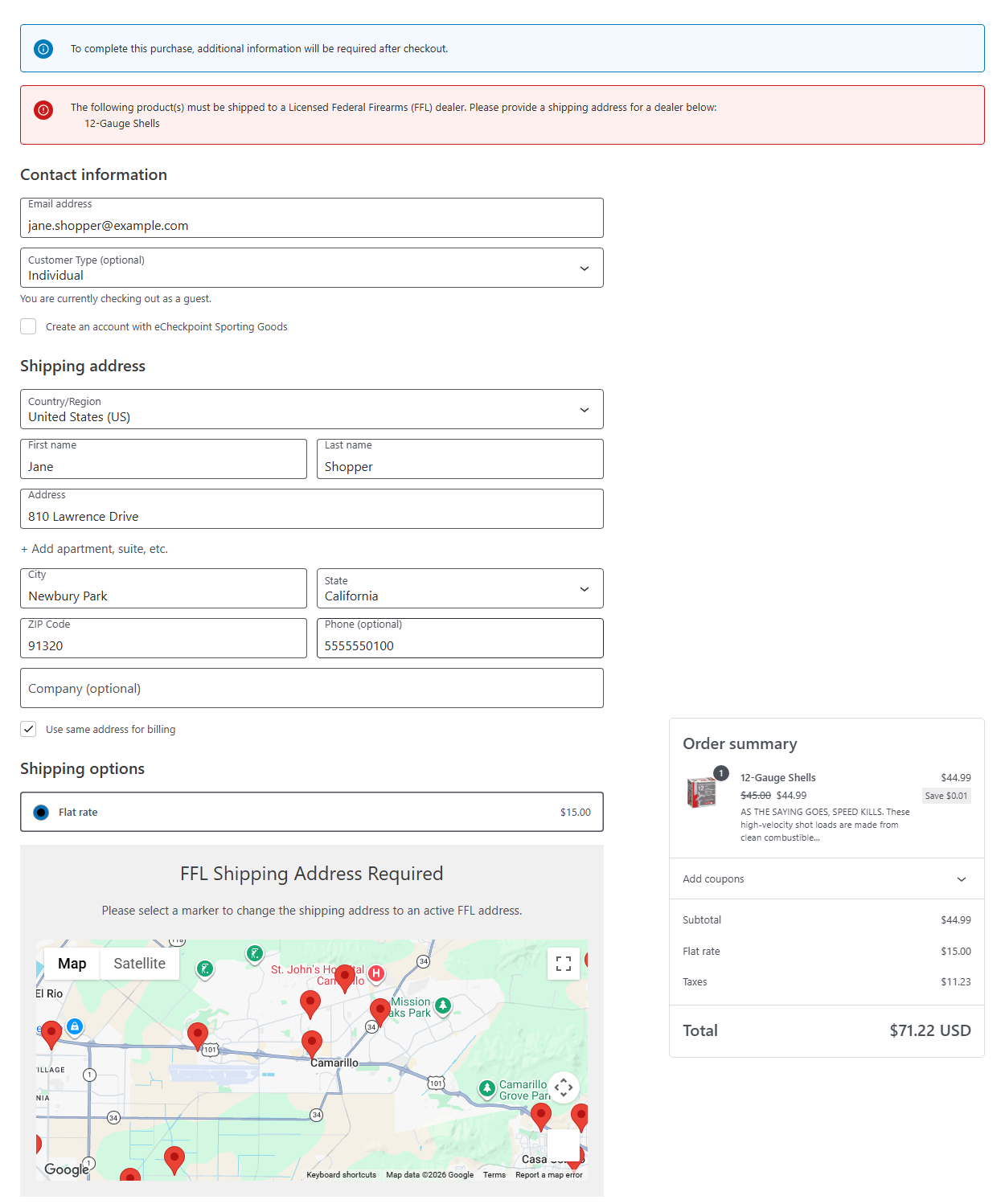Click the Phone (optional) field
This screenshot has height=1204, width=1005.
point(460,638)
